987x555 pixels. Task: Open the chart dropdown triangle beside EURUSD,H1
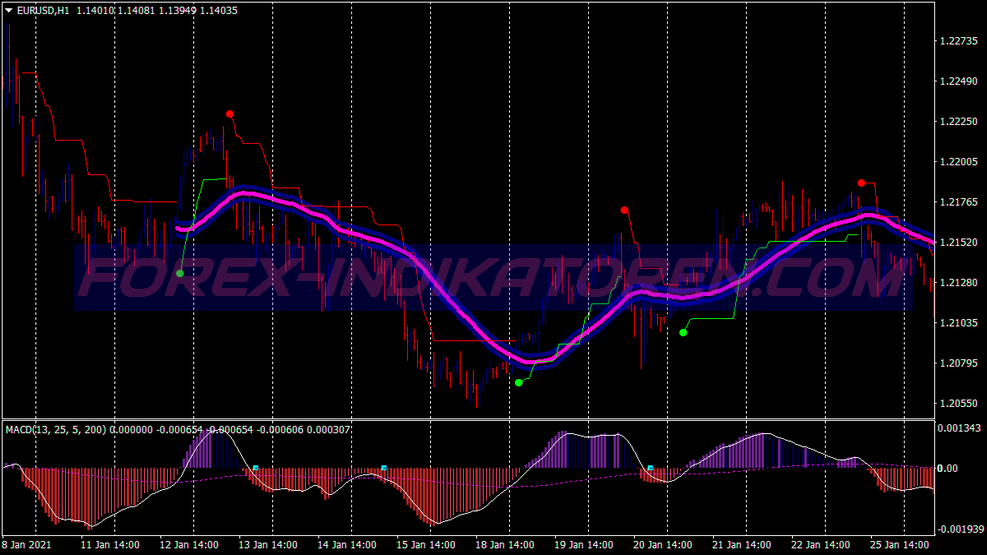[x=9, y=10]
